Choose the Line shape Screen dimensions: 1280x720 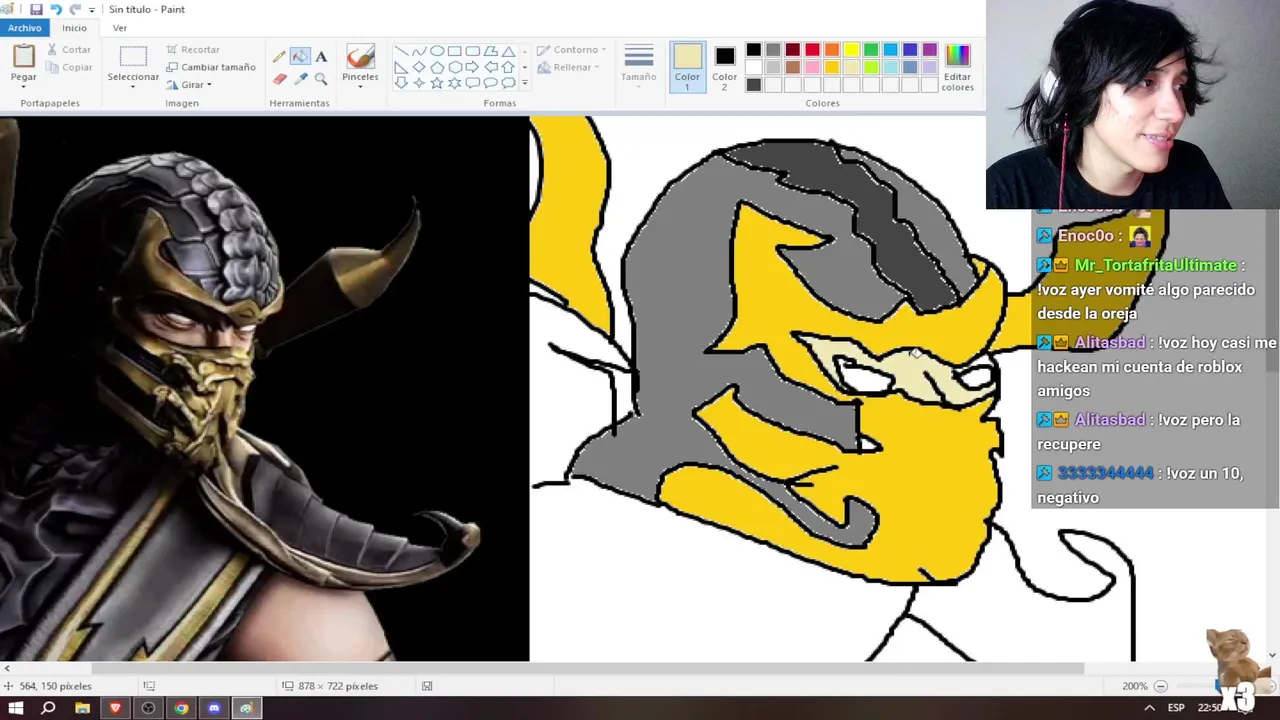[x=401, y=51]
